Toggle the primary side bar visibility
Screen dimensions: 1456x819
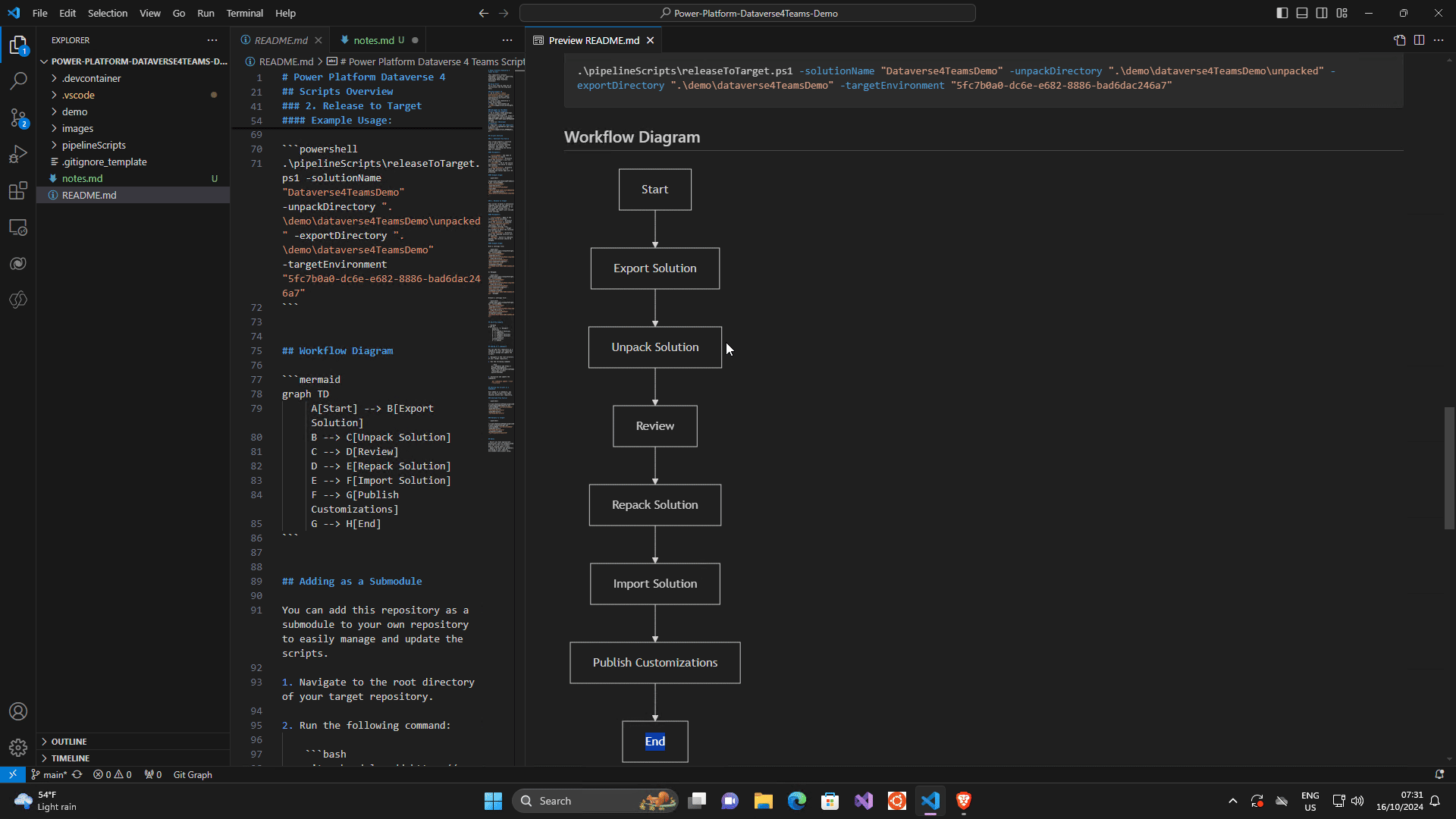tap(1282, 13)
